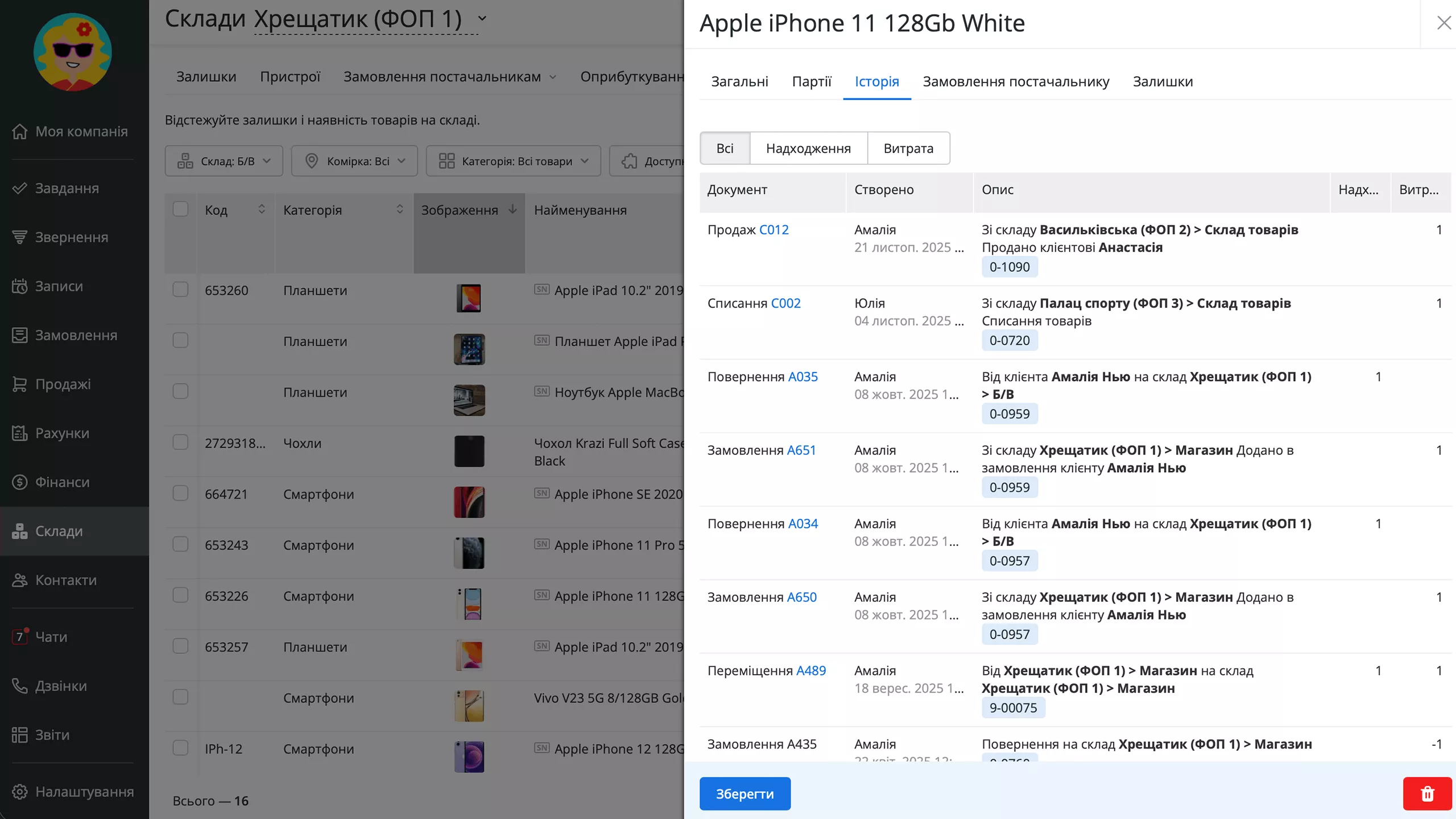The image size is (1456, 819).
Task: Switch to the Партії tab
Action: tap(811, 81)
